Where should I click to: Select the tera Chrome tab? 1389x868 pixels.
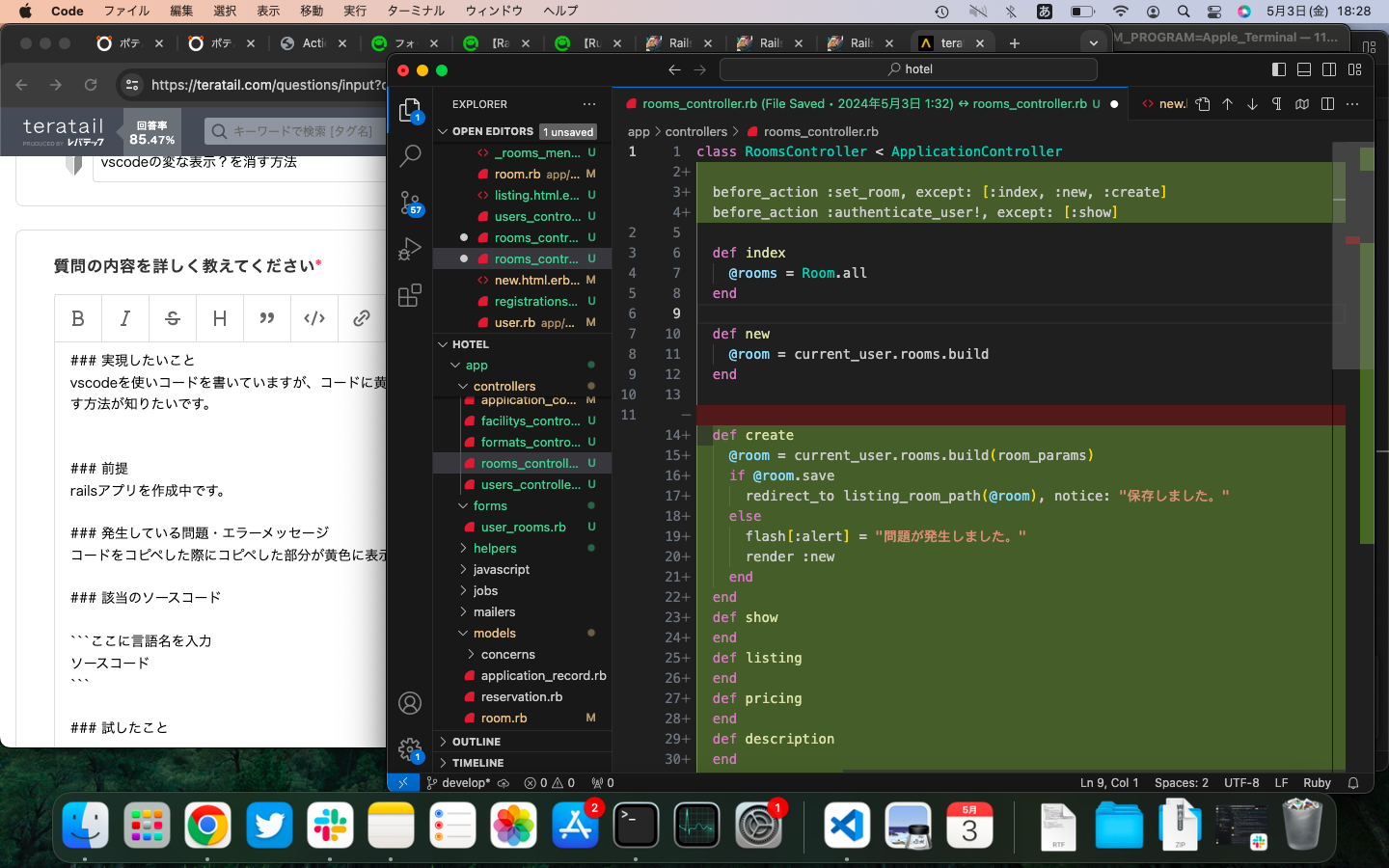951,43
